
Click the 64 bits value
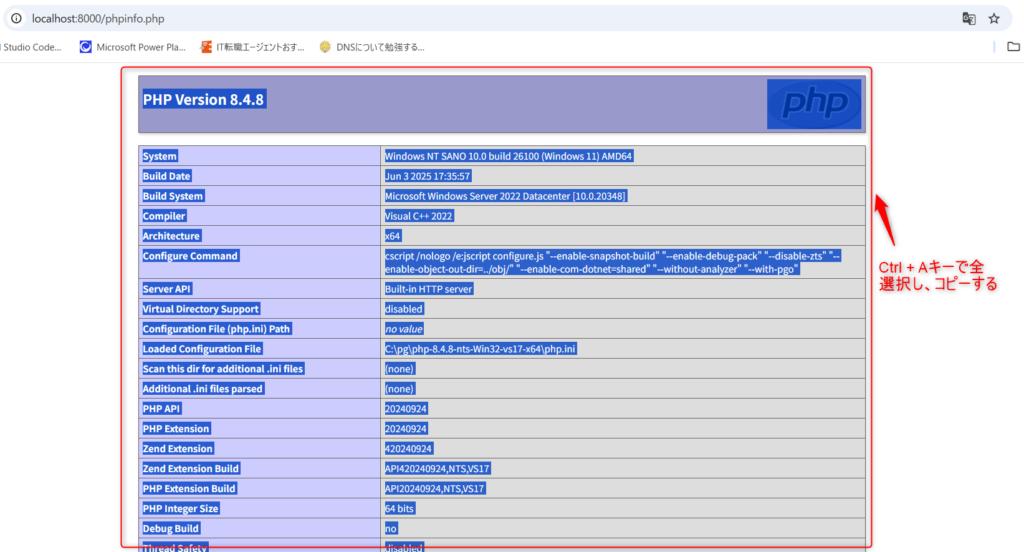399,508
